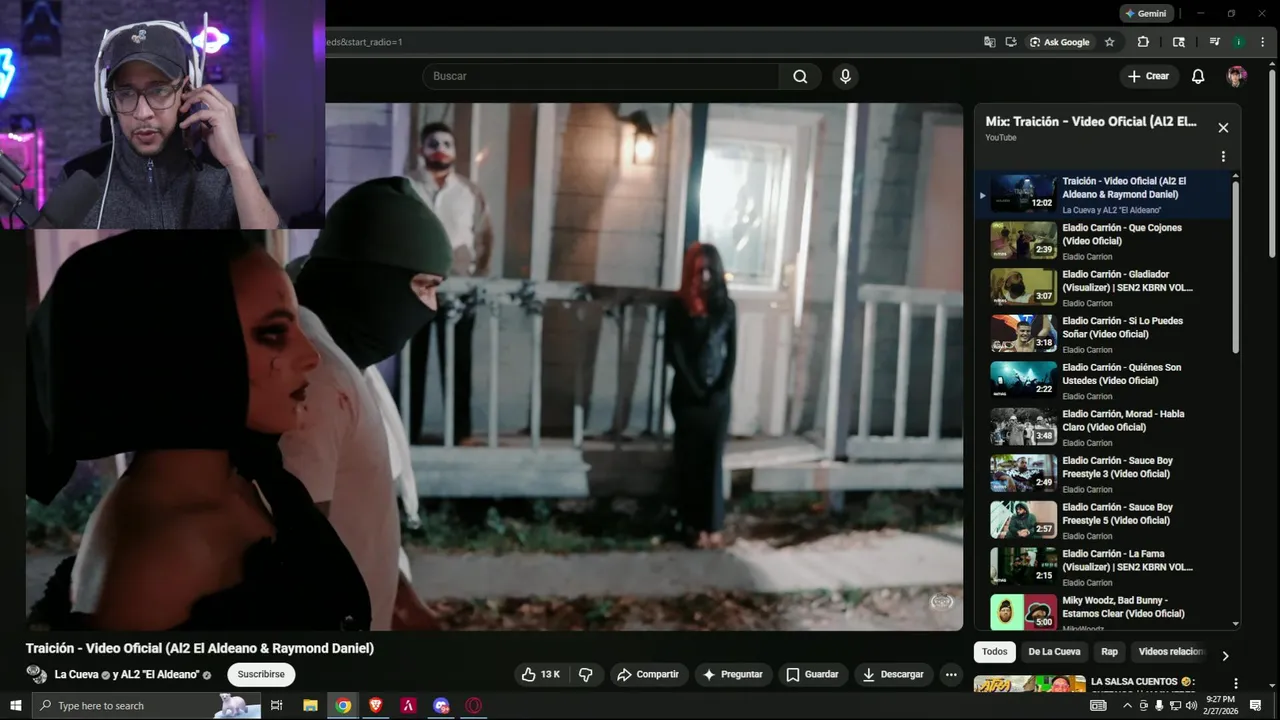Select the Videos relacionados chip
Viewport: 1280px width, 720px height.
click(x=1170, y=652)
